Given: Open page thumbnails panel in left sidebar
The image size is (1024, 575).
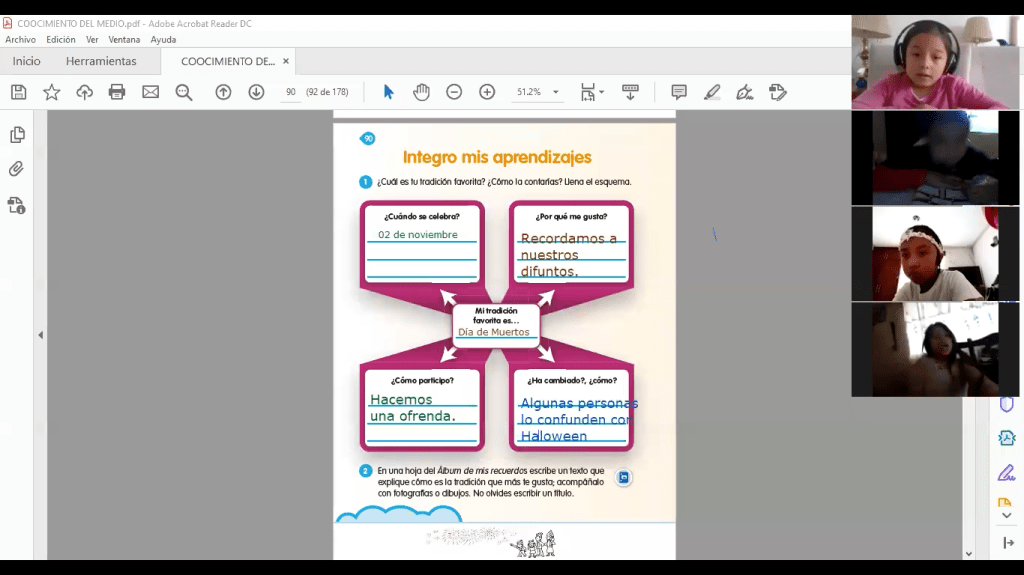Looking at the screenshot, I should coord(17,135).
